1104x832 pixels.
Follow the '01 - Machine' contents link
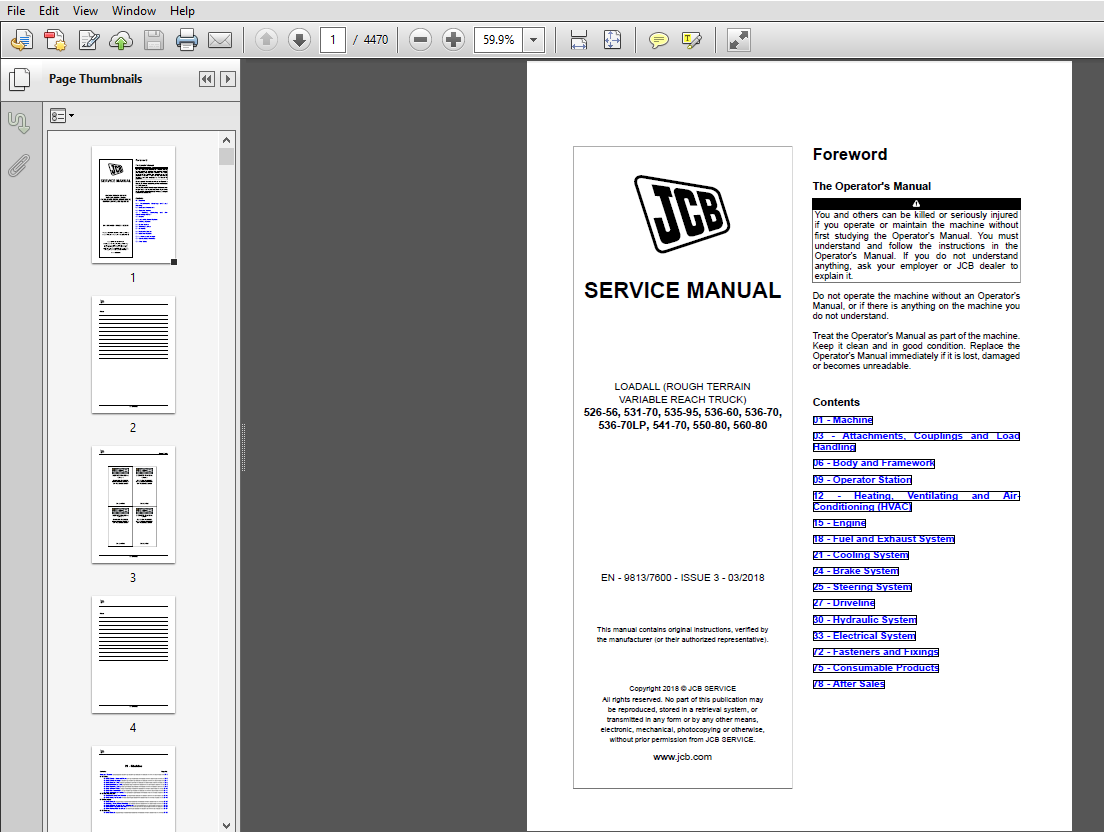click(x=843, y=420)
